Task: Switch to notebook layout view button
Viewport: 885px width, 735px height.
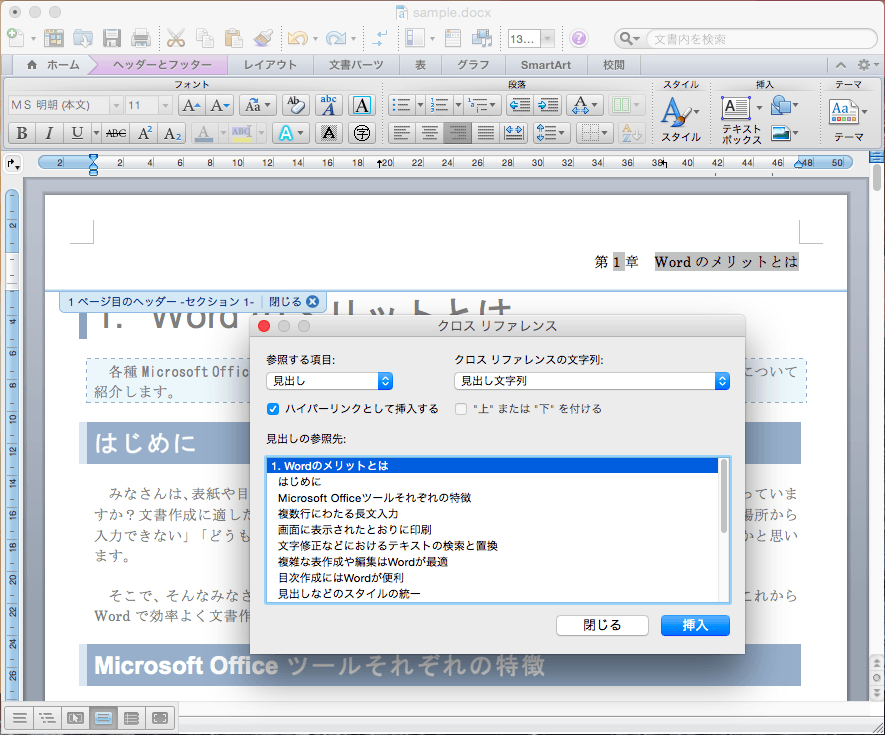Action: pyautogui.click(x=132, y=718)
